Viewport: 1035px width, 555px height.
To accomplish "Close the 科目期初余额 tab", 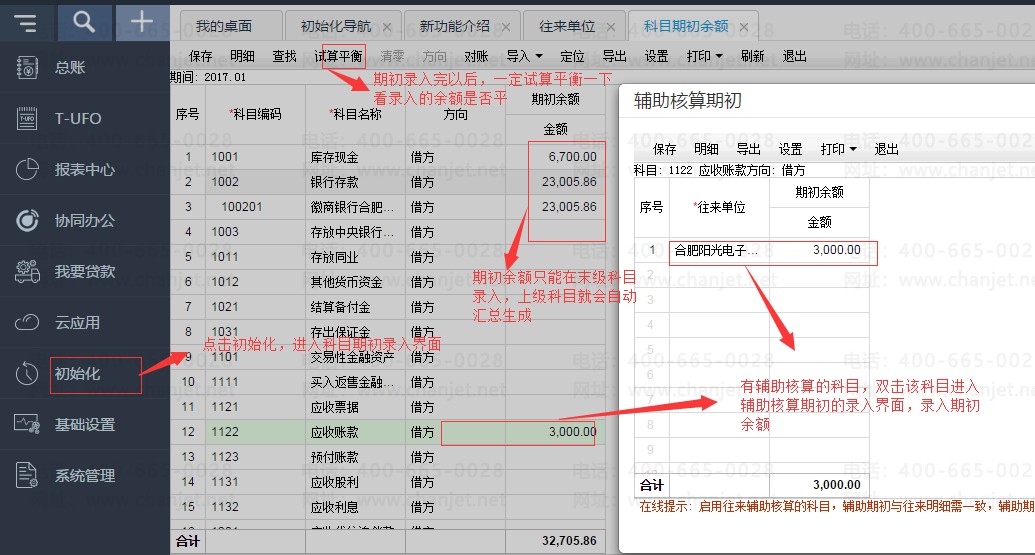I will (x=744, y=27).
